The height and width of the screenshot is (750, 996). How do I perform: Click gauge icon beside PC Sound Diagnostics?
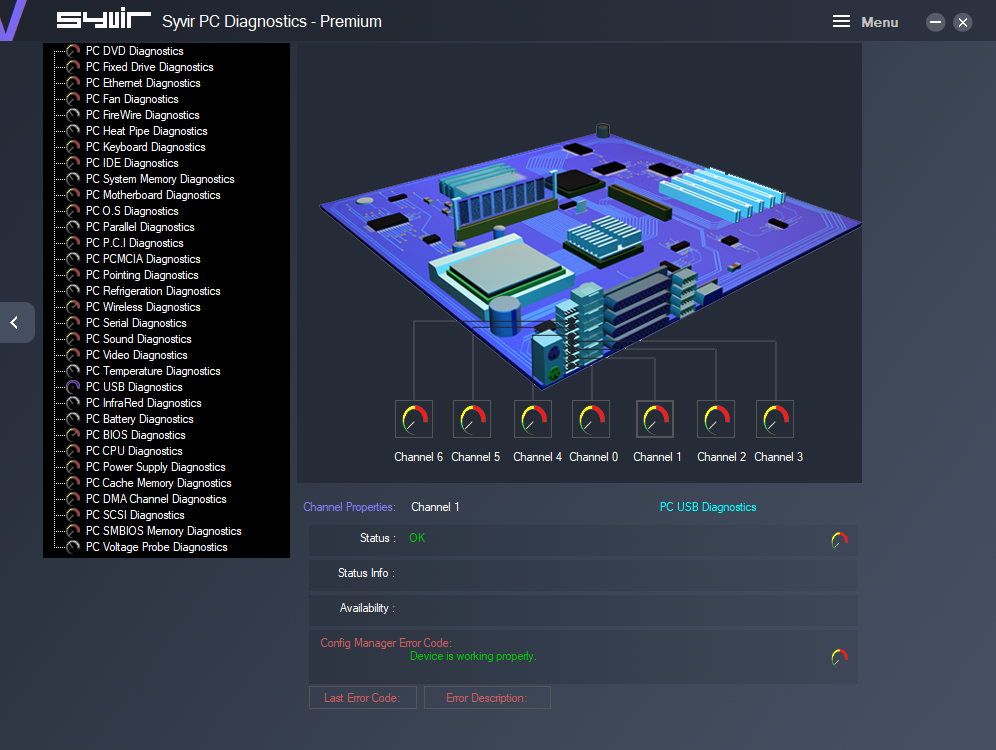pos(74,339)
